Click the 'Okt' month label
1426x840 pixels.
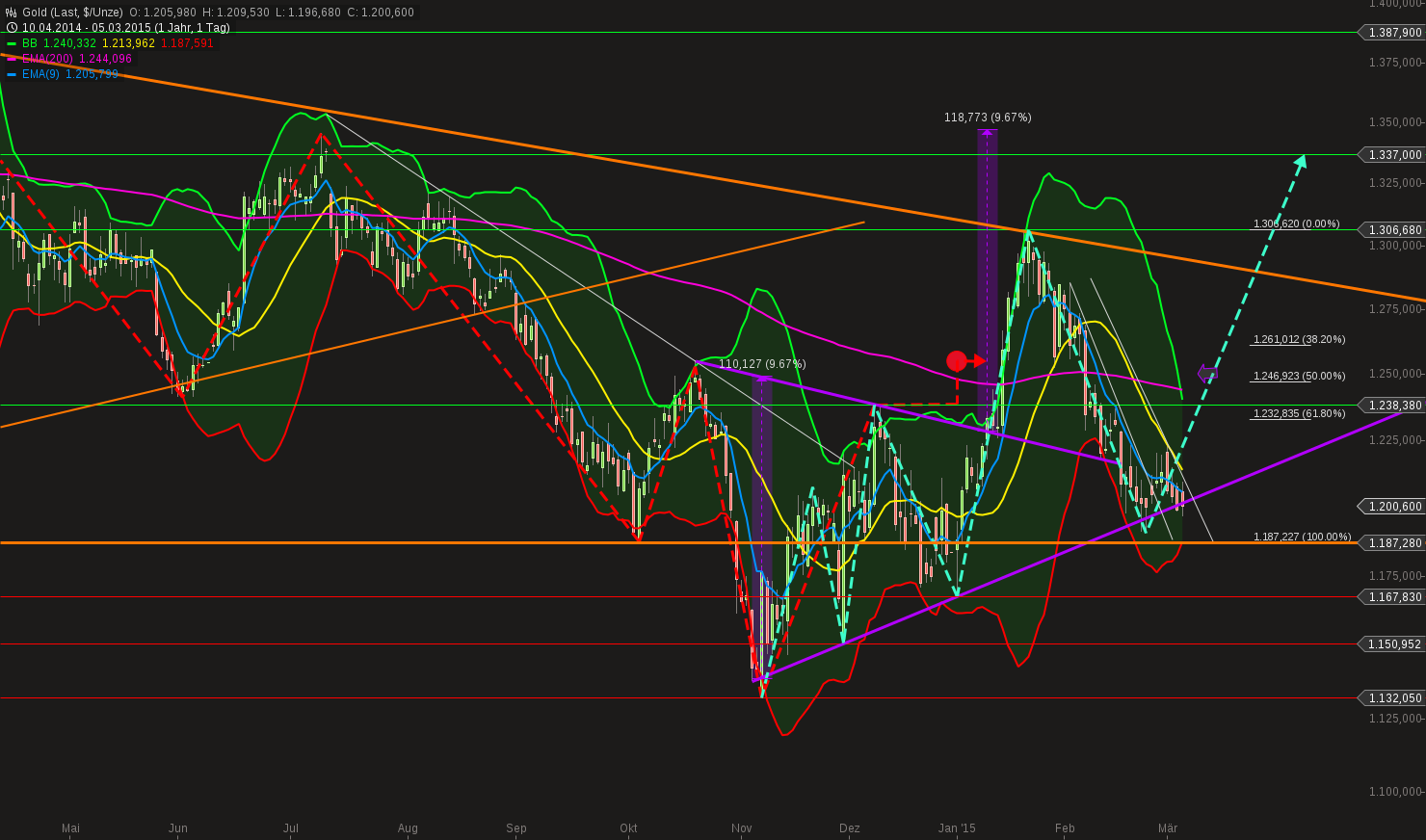pos(629,828)
